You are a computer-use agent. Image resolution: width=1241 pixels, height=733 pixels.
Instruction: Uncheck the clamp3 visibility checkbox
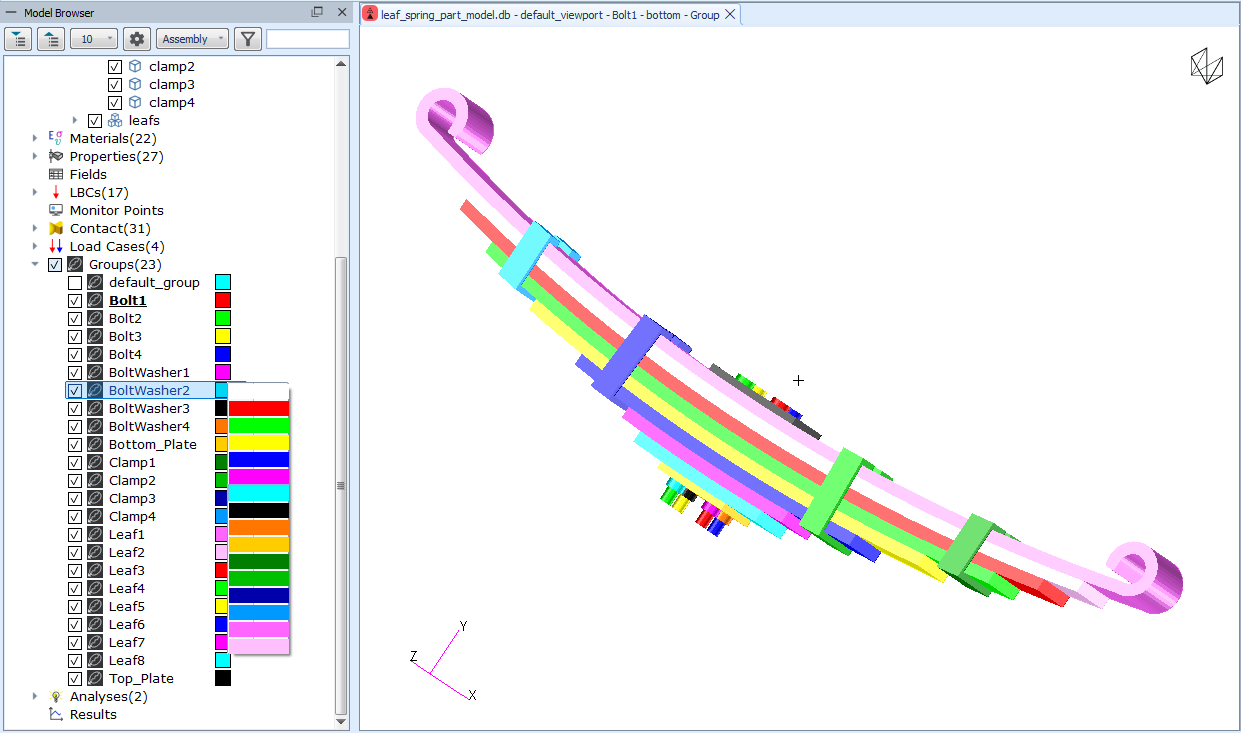pos(115,85)
